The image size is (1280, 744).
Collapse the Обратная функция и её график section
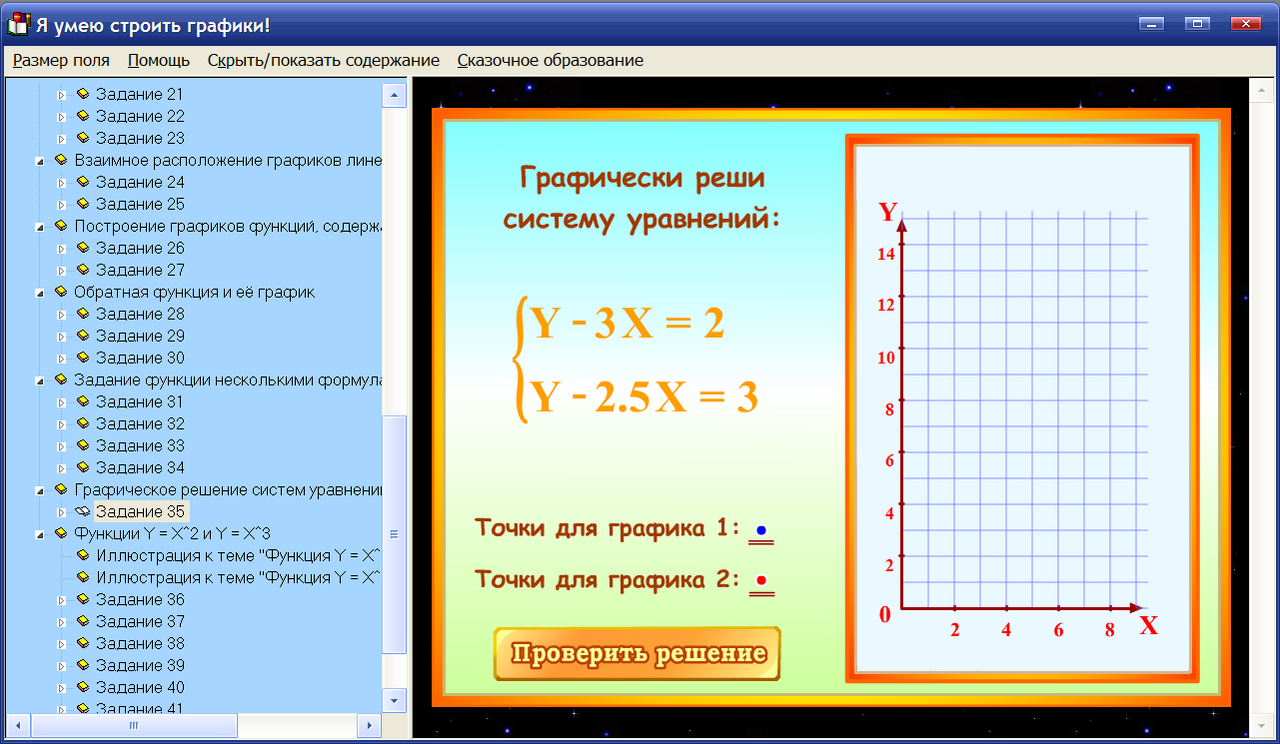coord(40,292)
